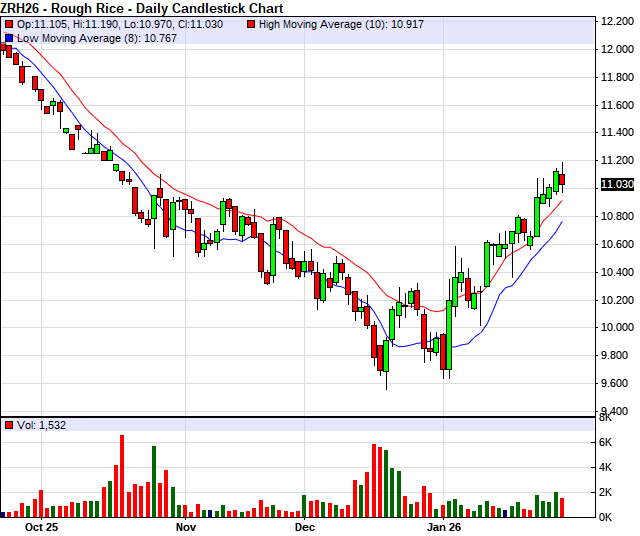640x536 pixels.
Task: Click the Nov label on the date axis
Action: point(186,525)
